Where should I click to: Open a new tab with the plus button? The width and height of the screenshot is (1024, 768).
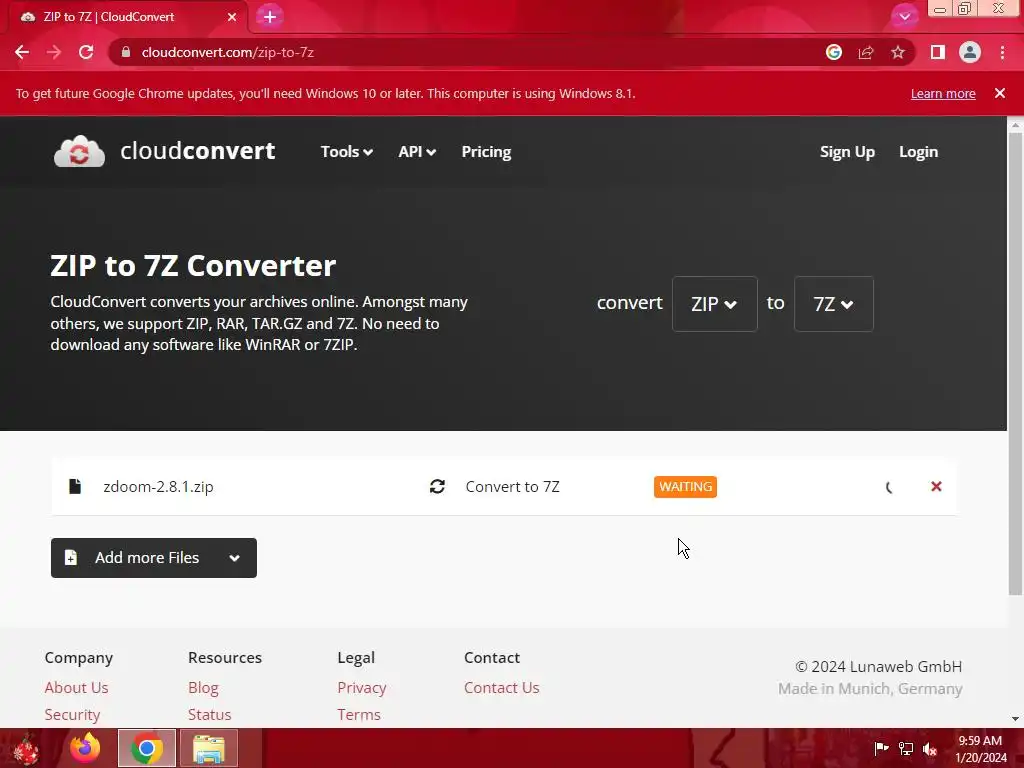coord(270,17)
